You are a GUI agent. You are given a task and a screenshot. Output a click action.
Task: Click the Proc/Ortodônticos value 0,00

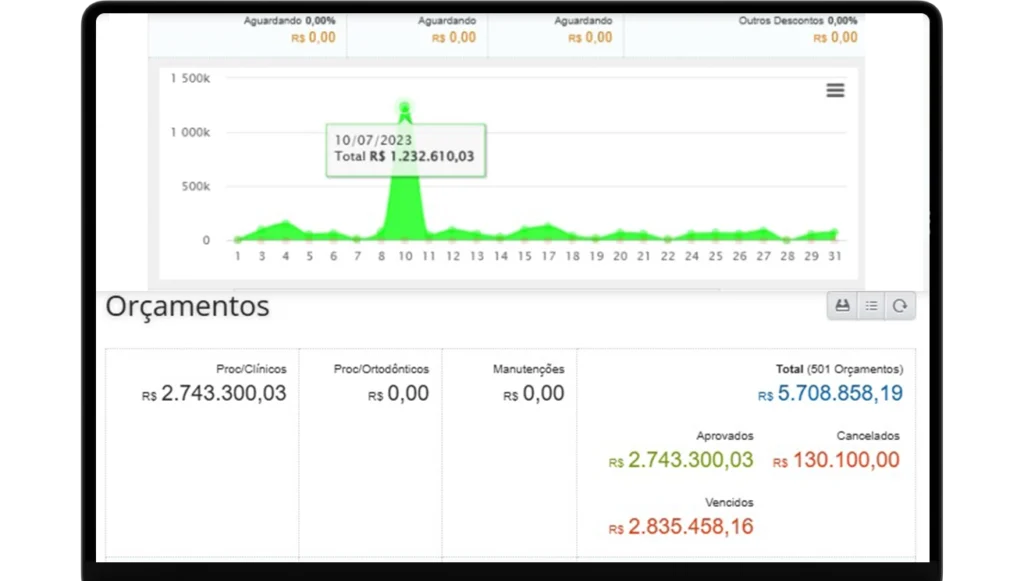(407, 394)
